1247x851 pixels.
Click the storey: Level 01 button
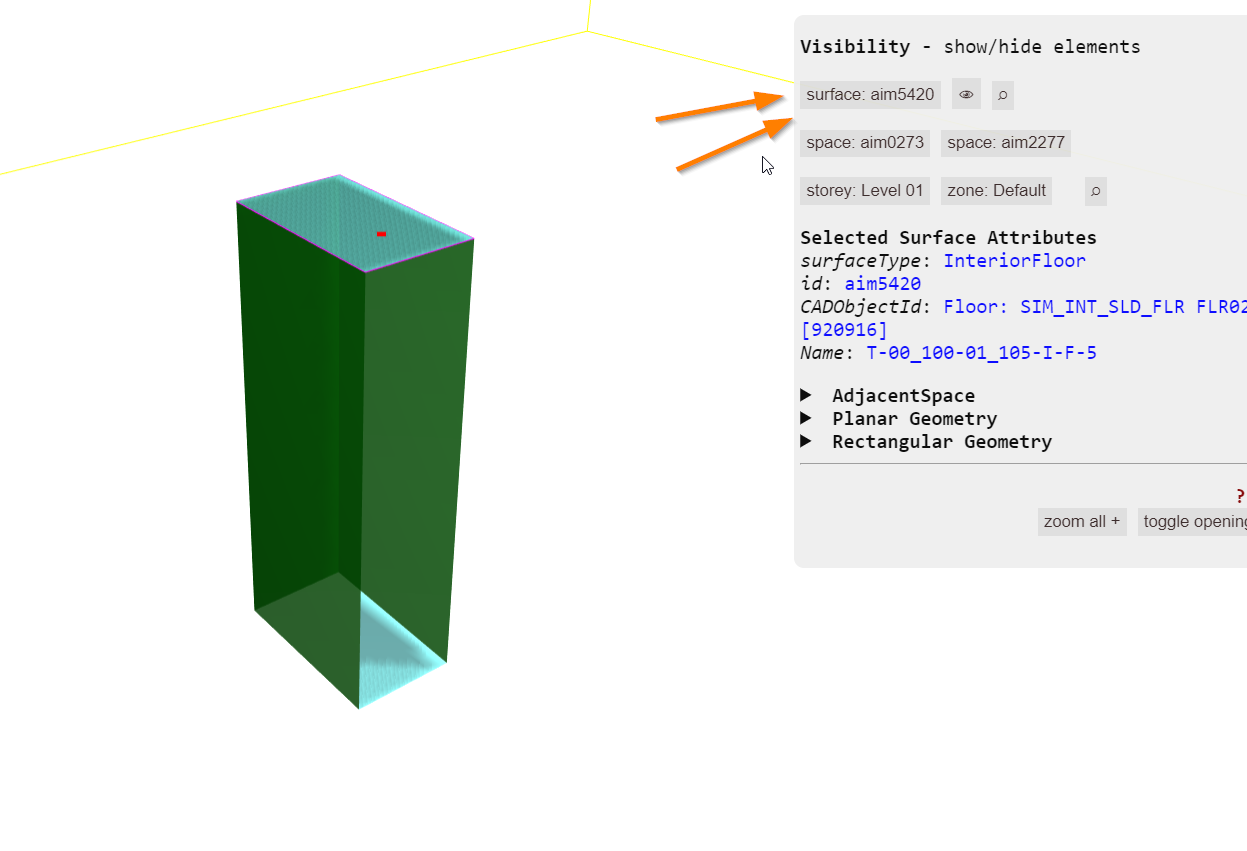point(865,191)
